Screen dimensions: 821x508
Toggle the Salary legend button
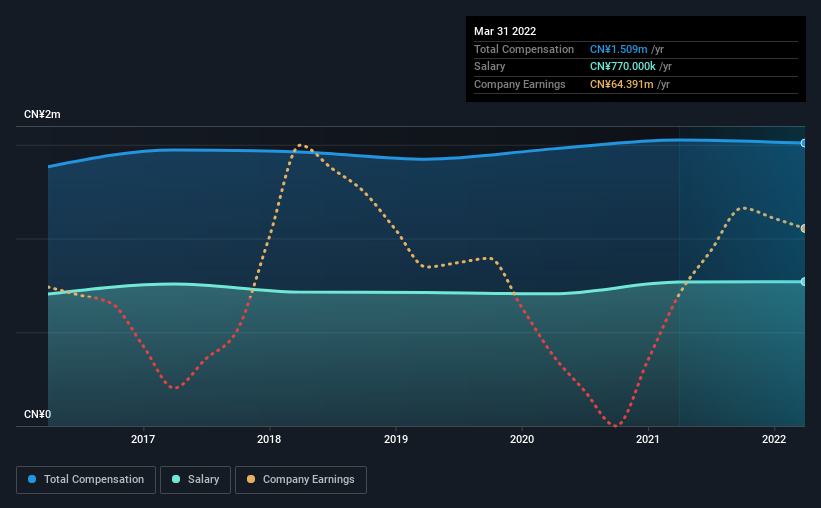pos(195,480)
